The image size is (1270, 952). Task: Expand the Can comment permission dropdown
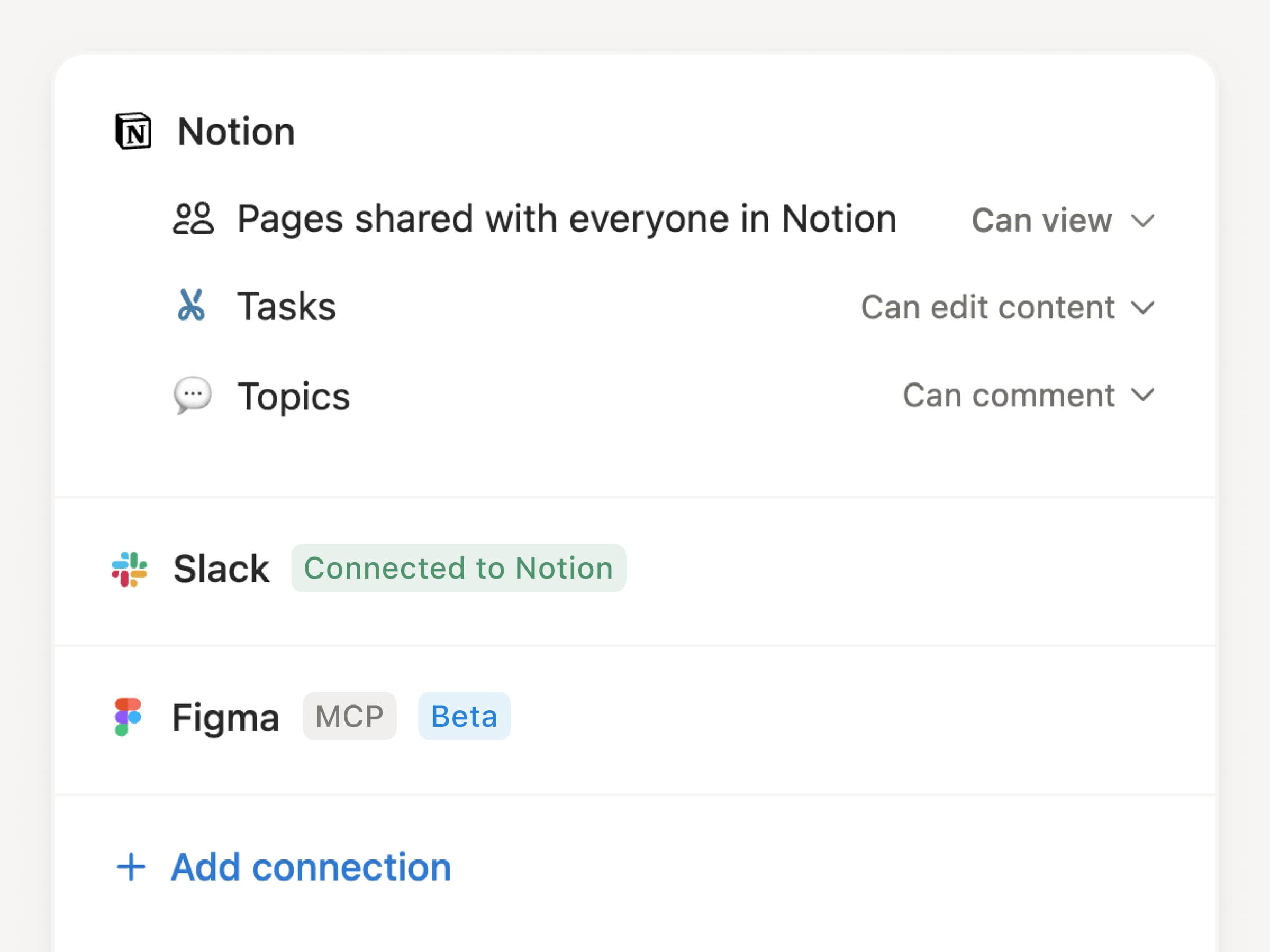(x=1028, y=396)
